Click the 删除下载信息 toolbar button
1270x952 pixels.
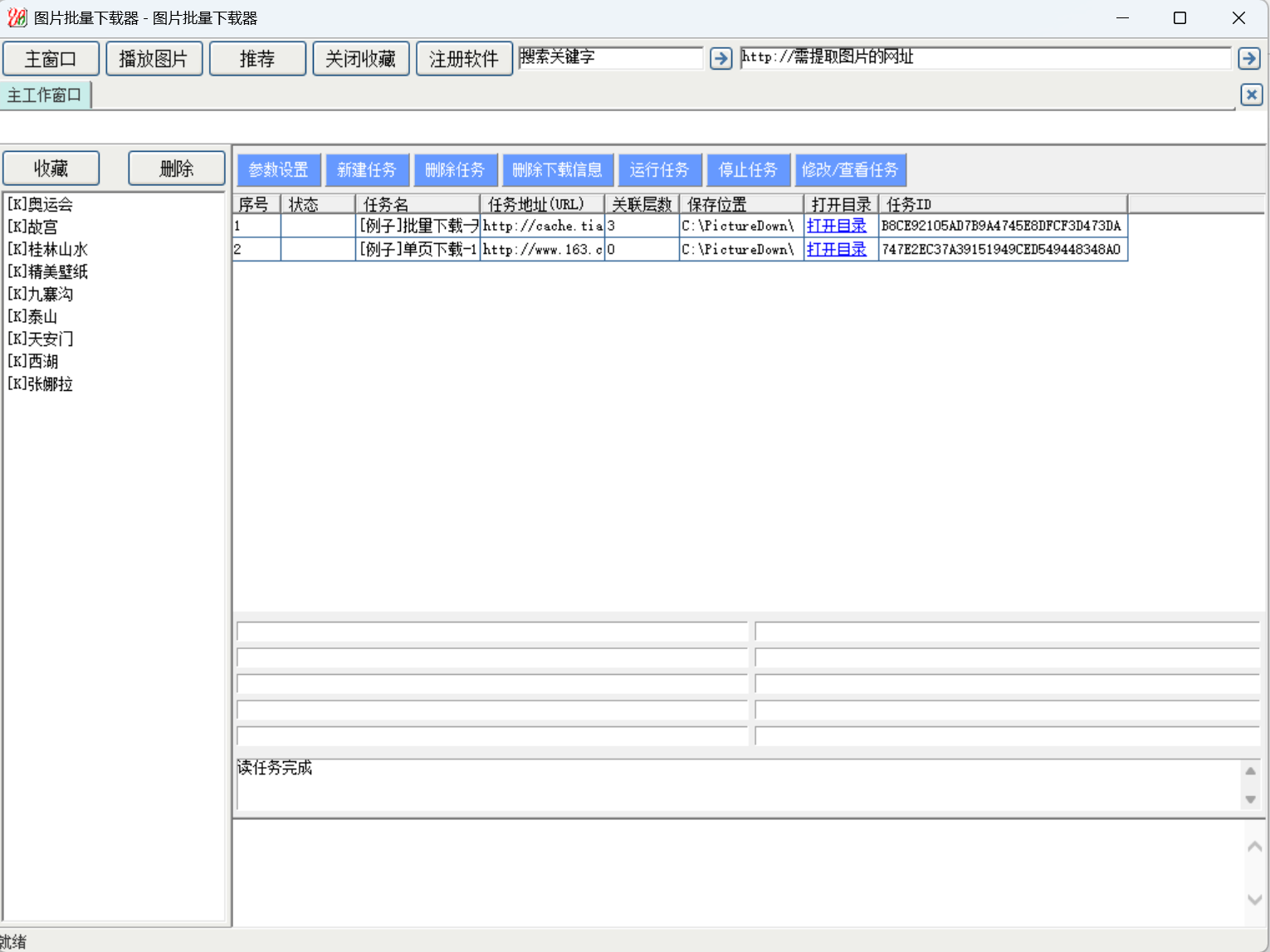pos(557,170)
